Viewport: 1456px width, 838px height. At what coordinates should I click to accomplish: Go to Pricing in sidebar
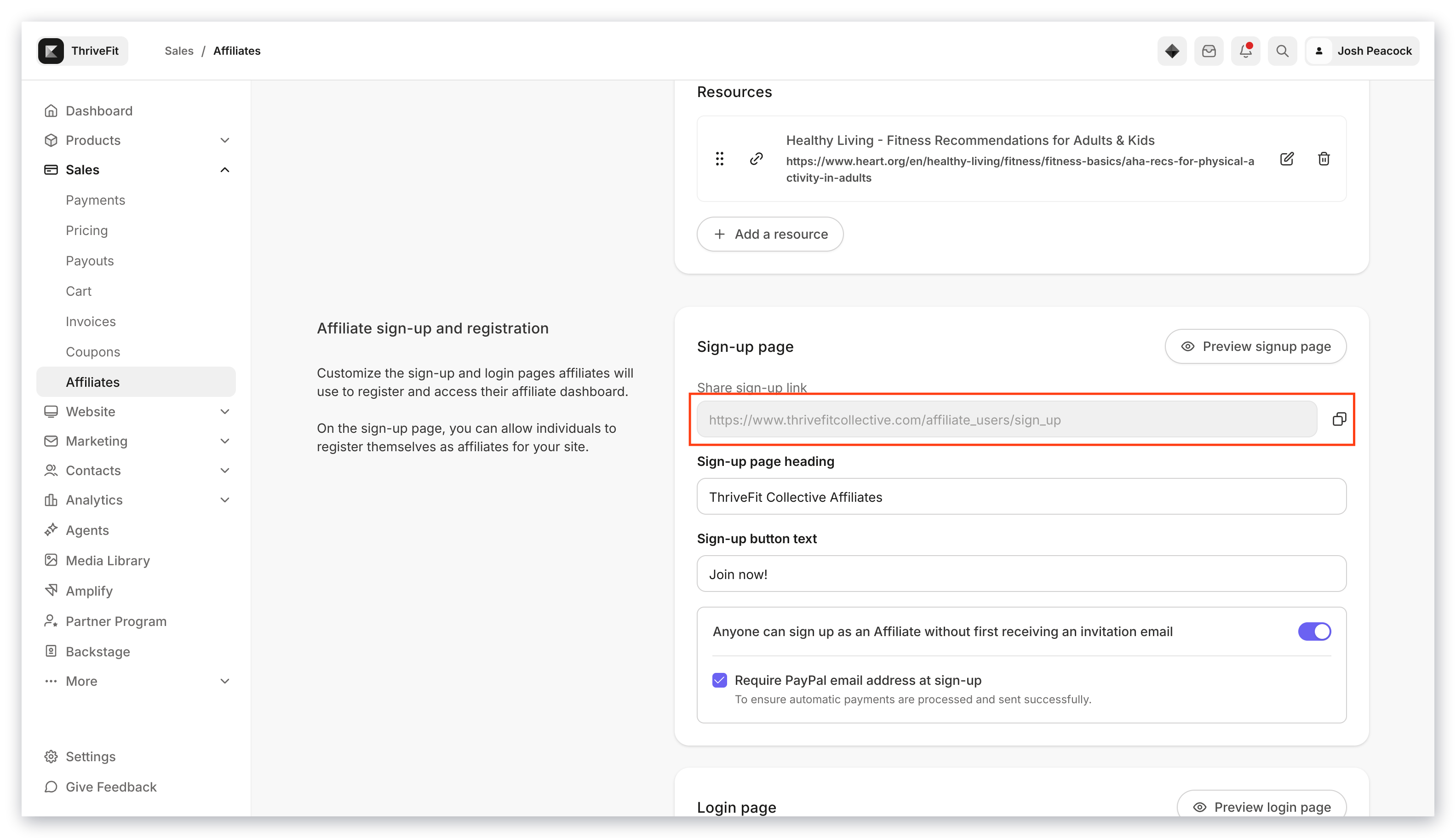87,230
